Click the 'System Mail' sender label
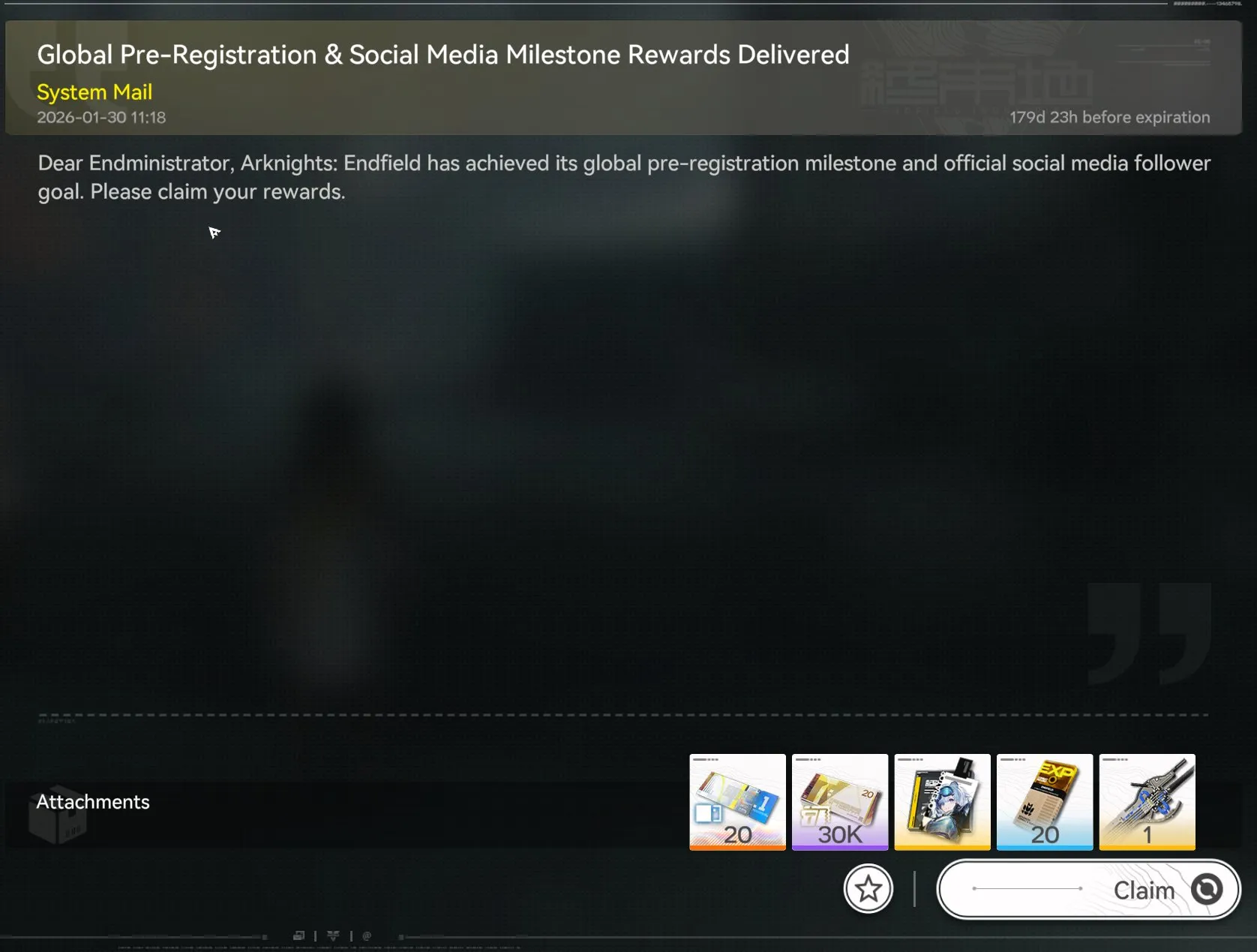Image resolution: width=1257 pixels, height=952 pixels. click(x=94, y=92)
